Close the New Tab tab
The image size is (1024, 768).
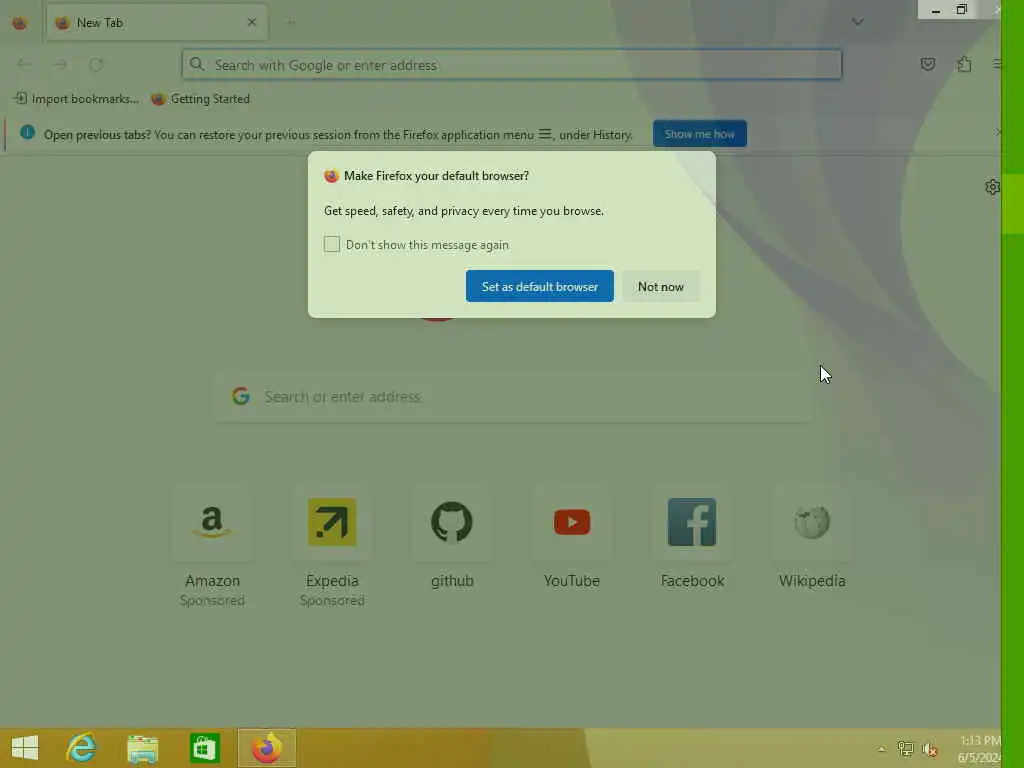click(252, 22)
